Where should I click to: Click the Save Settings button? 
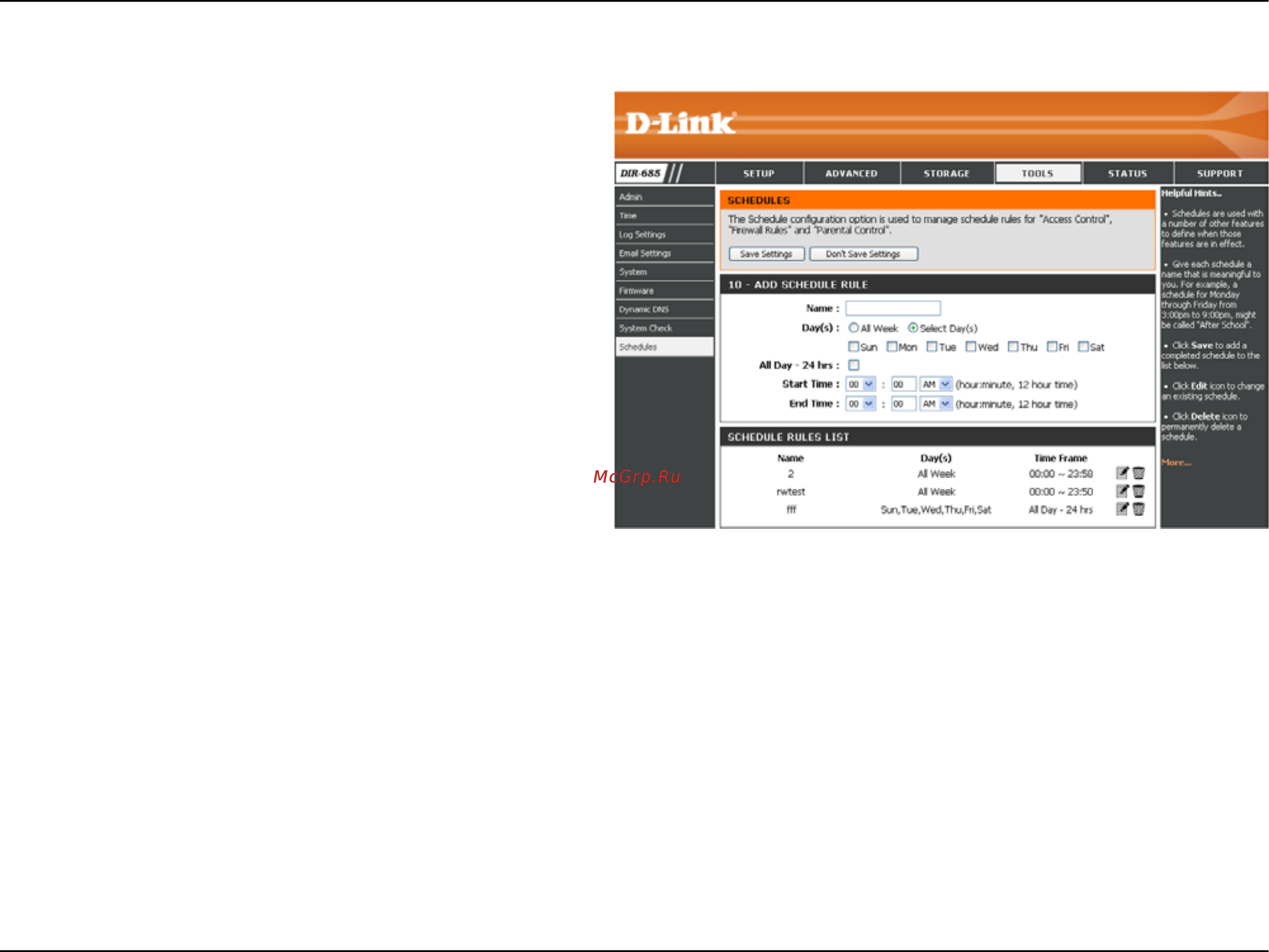tap(766, 254)
